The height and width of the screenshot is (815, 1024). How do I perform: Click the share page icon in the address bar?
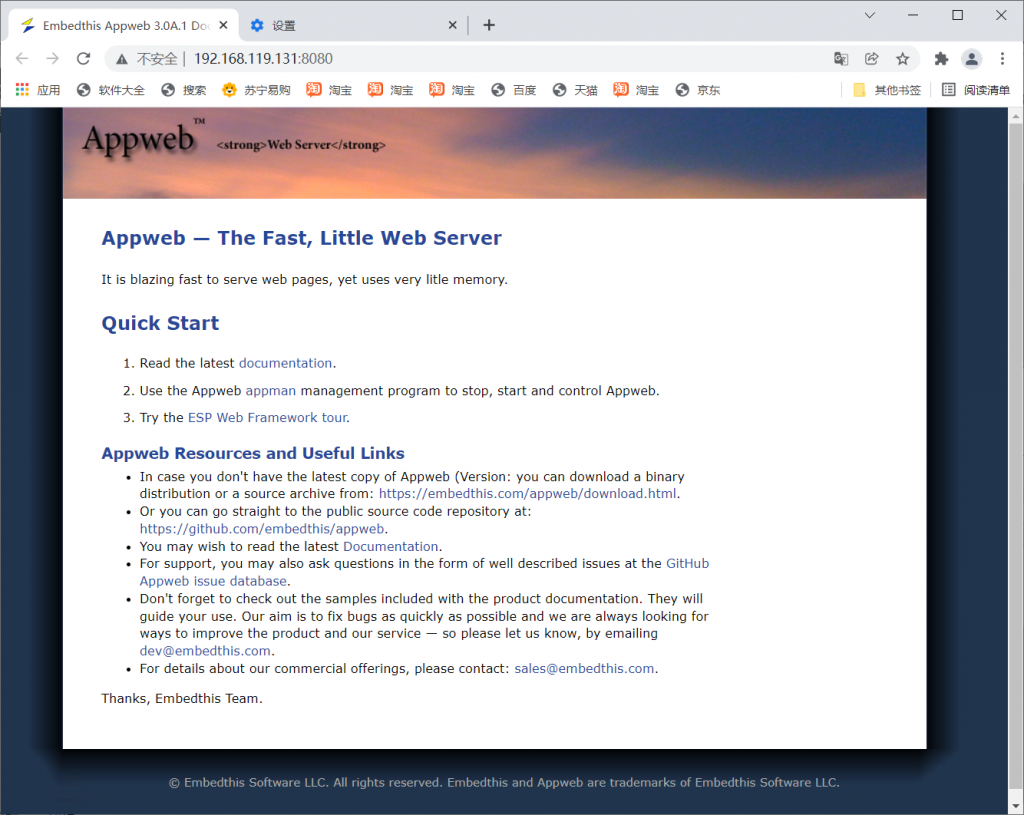coord(872,59)
